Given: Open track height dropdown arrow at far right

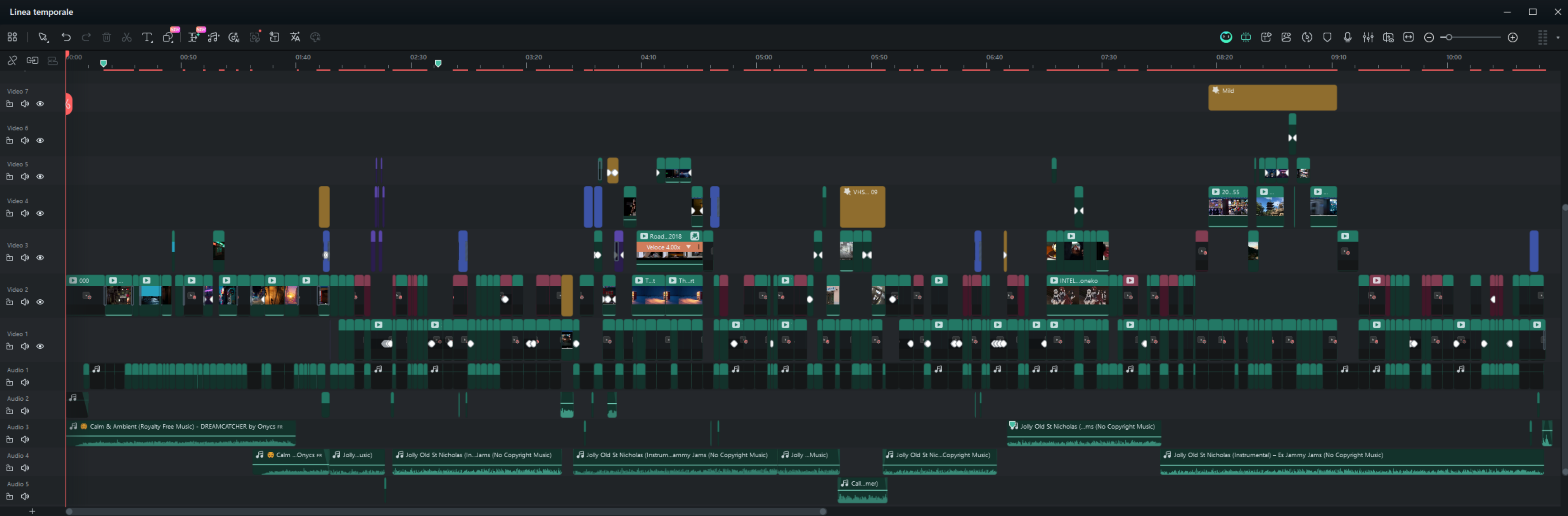Looking at the screenshot, I should (1558, 38).
